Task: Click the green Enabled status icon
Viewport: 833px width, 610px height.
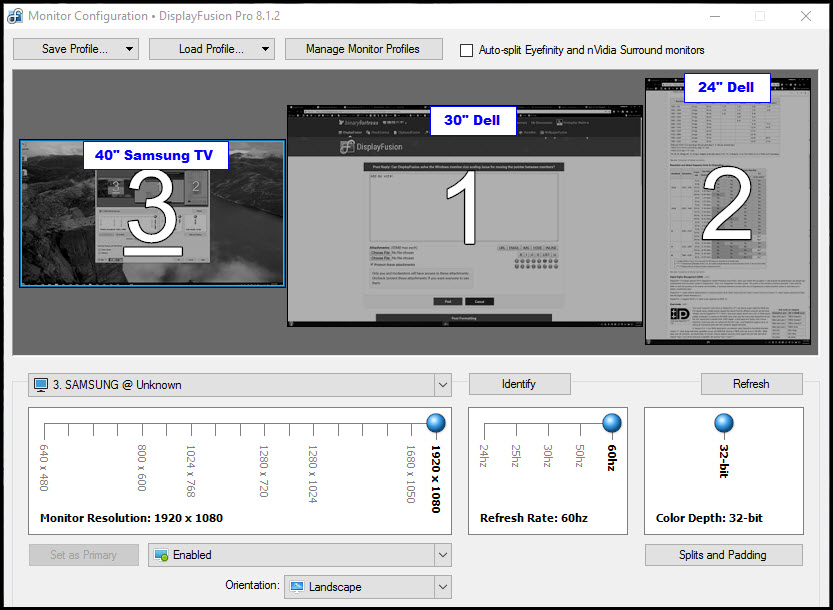Action: [160, 555]
